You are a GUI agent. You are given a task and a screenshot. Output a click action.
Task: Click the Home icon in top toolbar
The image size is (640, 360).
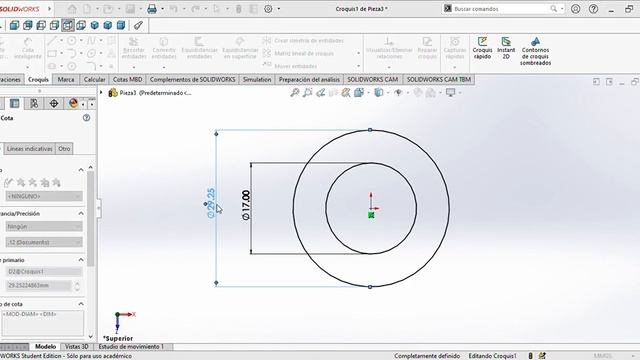pos(72,9)
